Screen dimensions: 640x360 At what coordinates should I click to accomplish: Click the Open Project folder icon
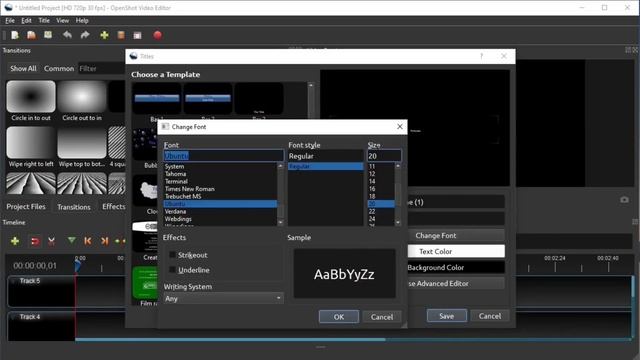[31, 36]
